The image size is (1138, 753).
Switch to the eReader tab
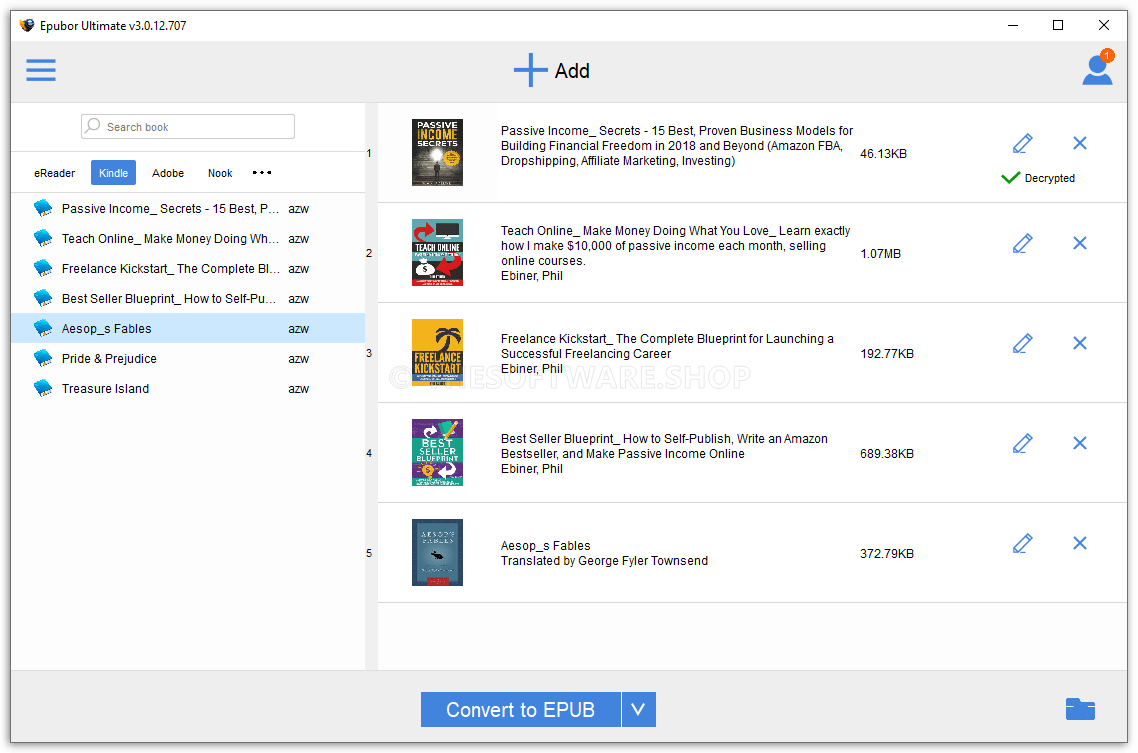[x=54, y=173]
